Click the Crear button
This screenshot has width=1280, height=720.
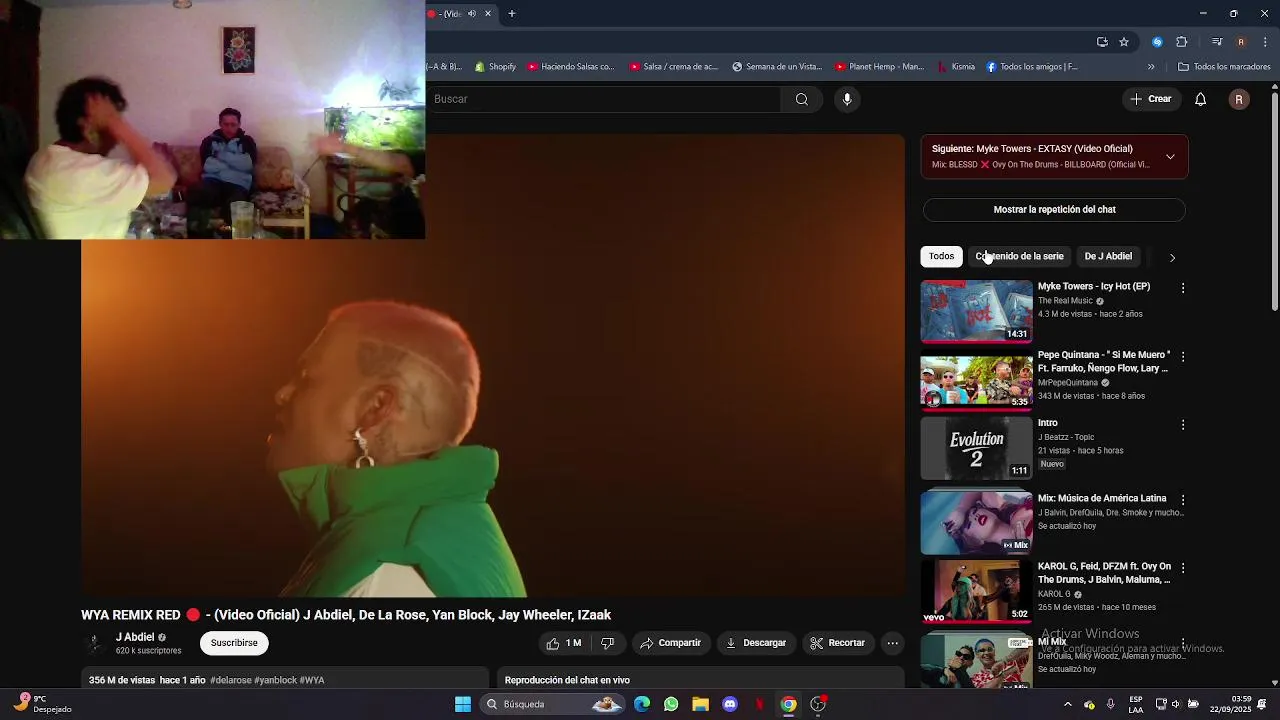1151,99
